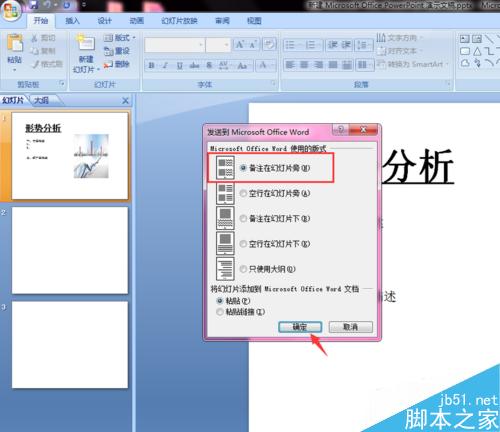The width and height of the screenshot is (500, 432).
Task: Click the Bullets list icon
Action: click(x=290, y=45)
